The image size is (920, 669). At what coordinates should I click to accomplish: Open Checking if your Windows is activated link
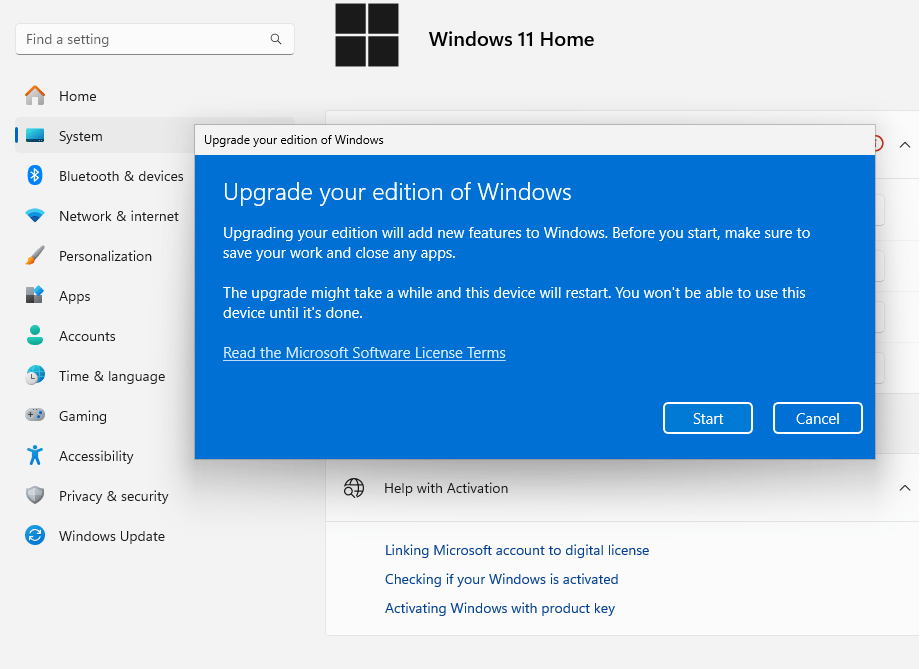coord(502,579)
